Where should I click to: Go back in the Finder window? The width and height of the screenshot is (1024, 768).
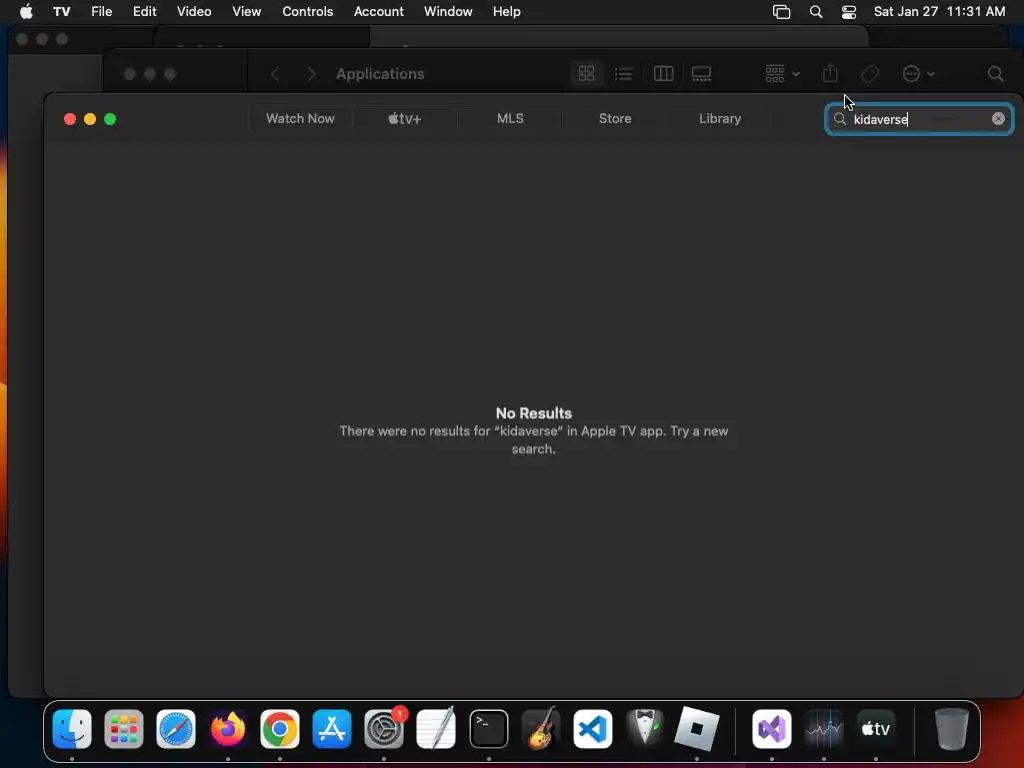tap(276, 74)
